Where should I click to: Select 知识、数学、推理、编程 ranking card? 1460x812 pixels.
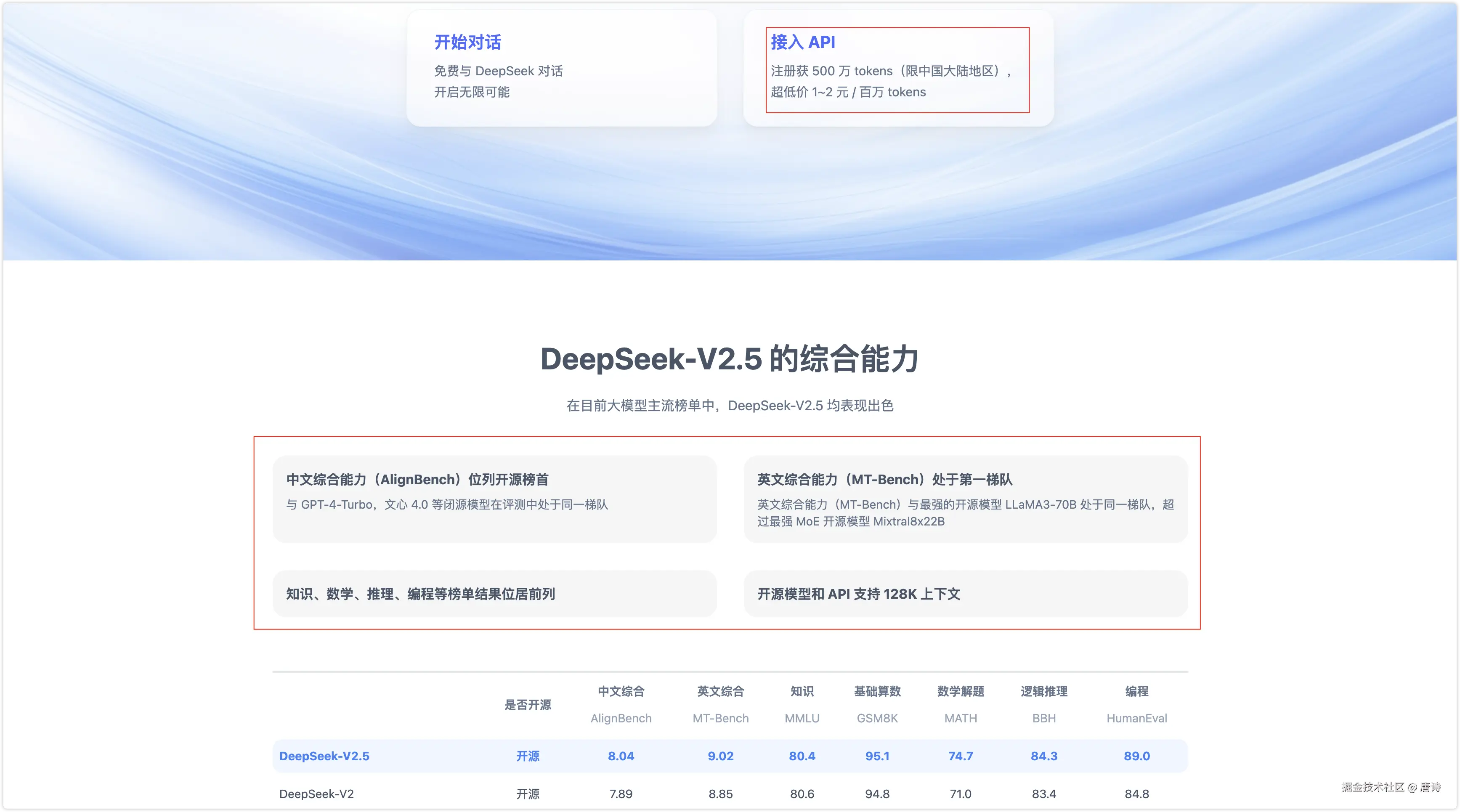(x=494, y=593)
